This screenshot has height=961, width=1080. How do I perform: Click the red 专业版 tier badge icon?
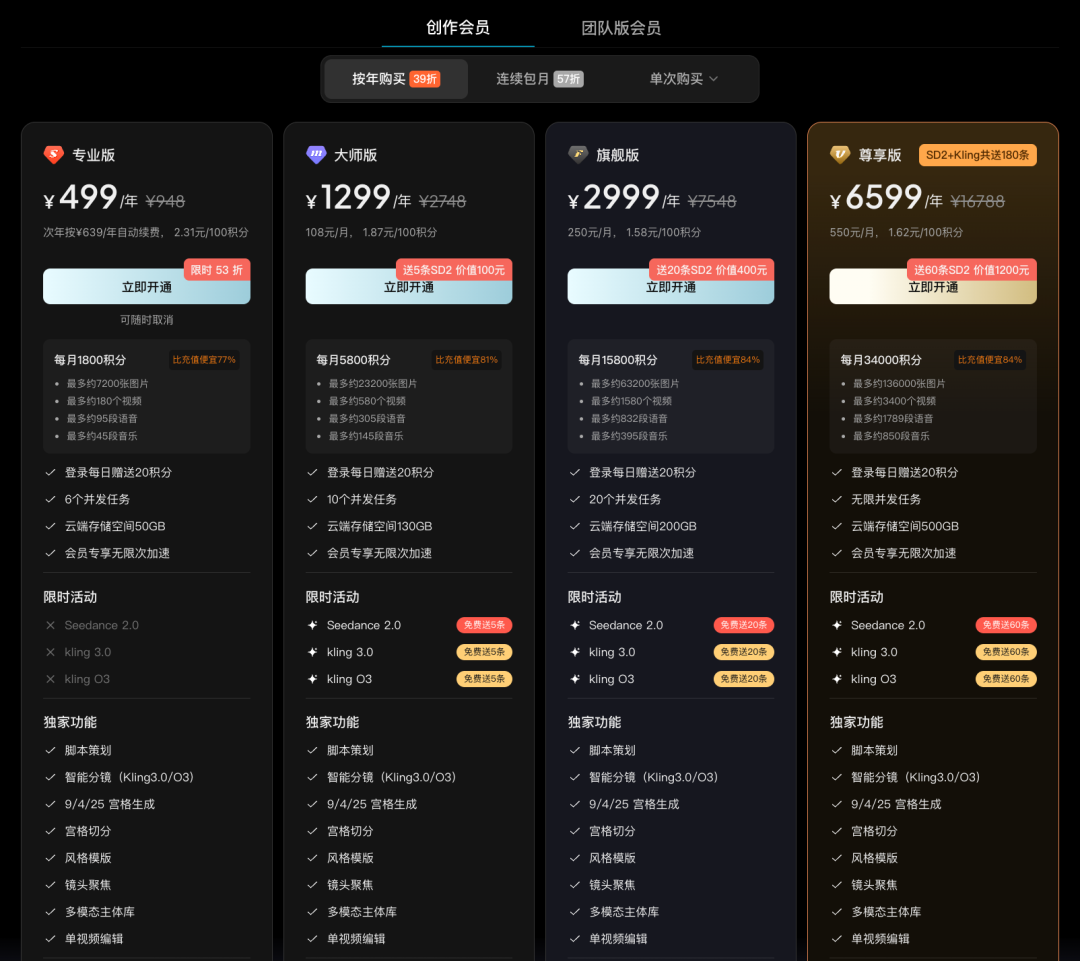click(53, 155)
